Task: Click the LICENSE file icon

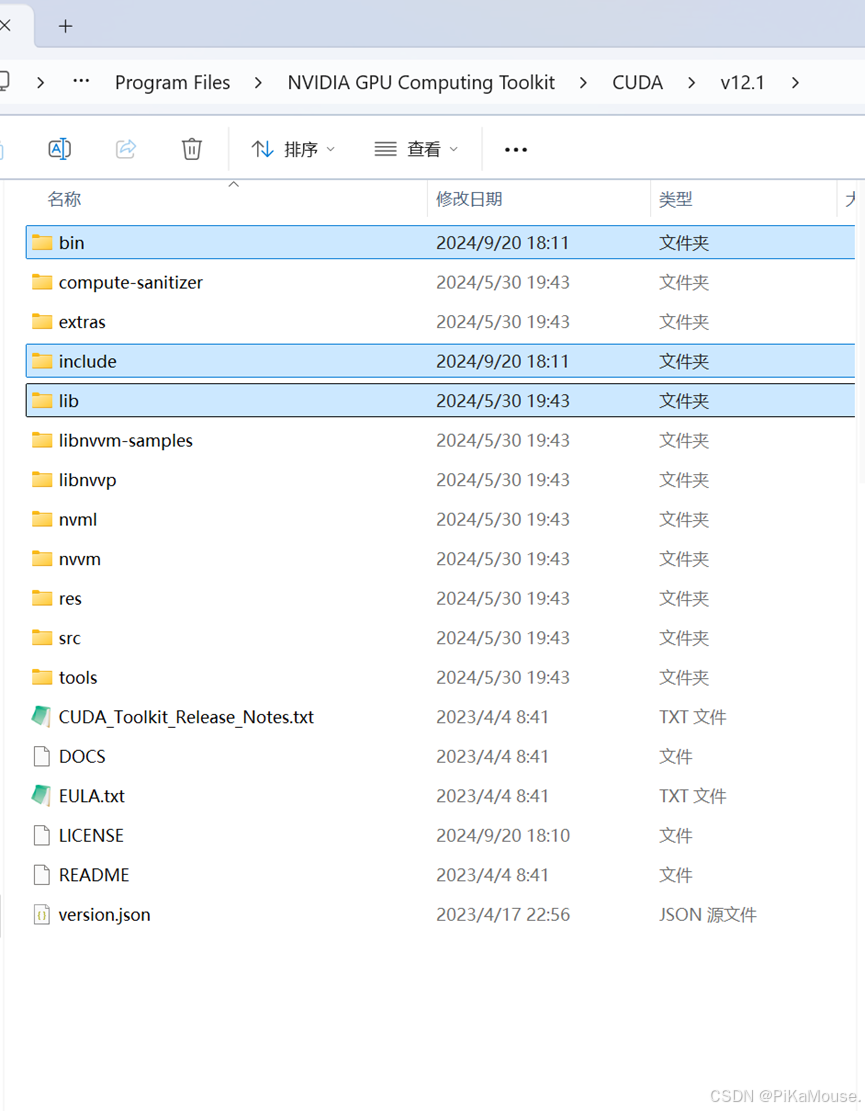Action: (x=42, y=835)
